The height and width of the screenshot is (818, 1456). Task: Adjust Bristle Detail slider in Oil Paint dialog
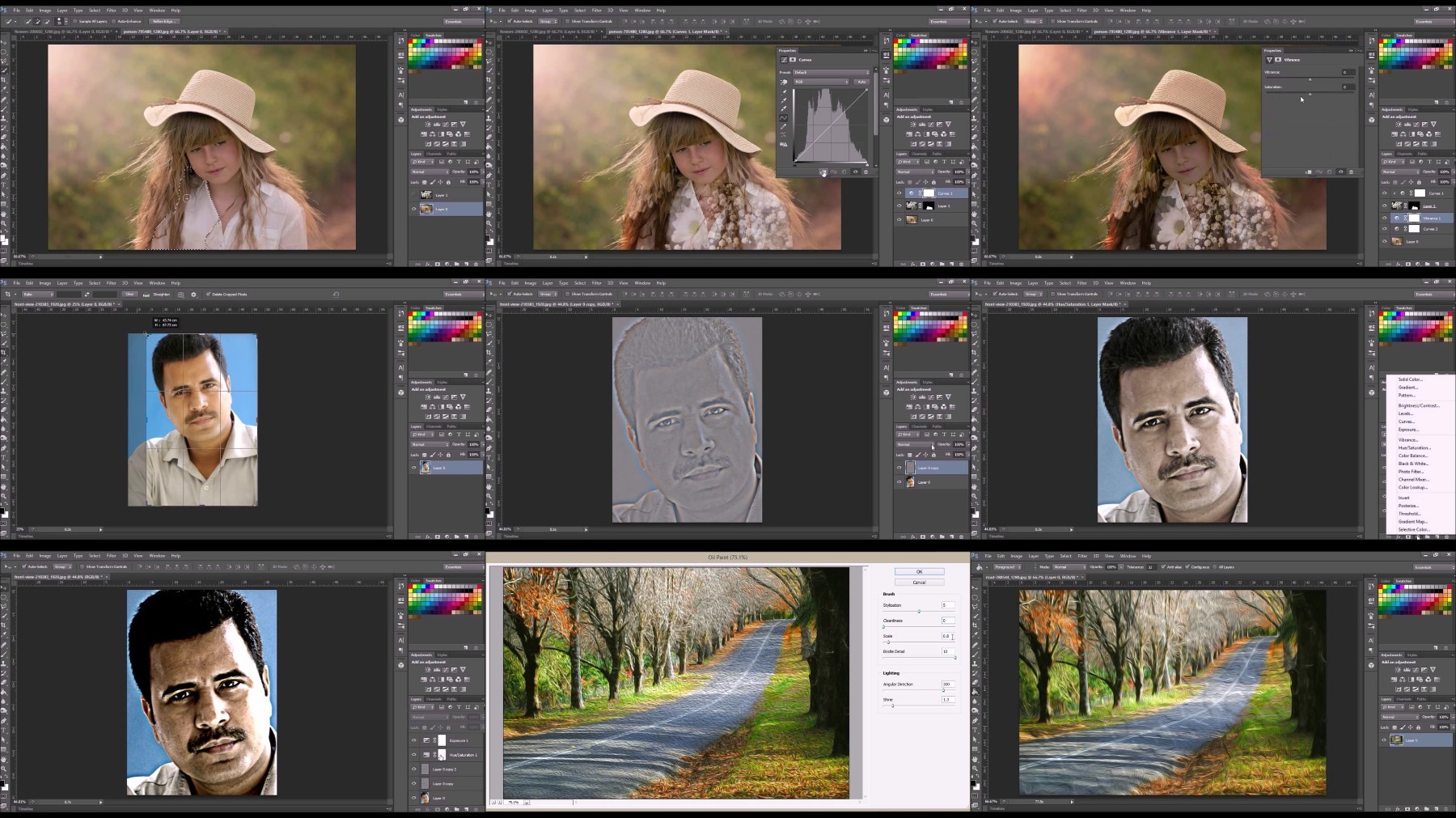coord(955,658)
